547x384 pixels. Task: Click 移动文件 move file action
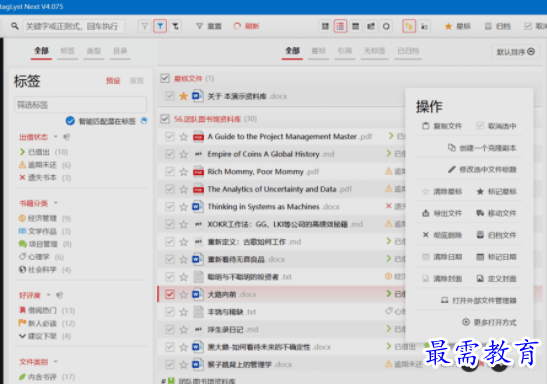point(496,213)
